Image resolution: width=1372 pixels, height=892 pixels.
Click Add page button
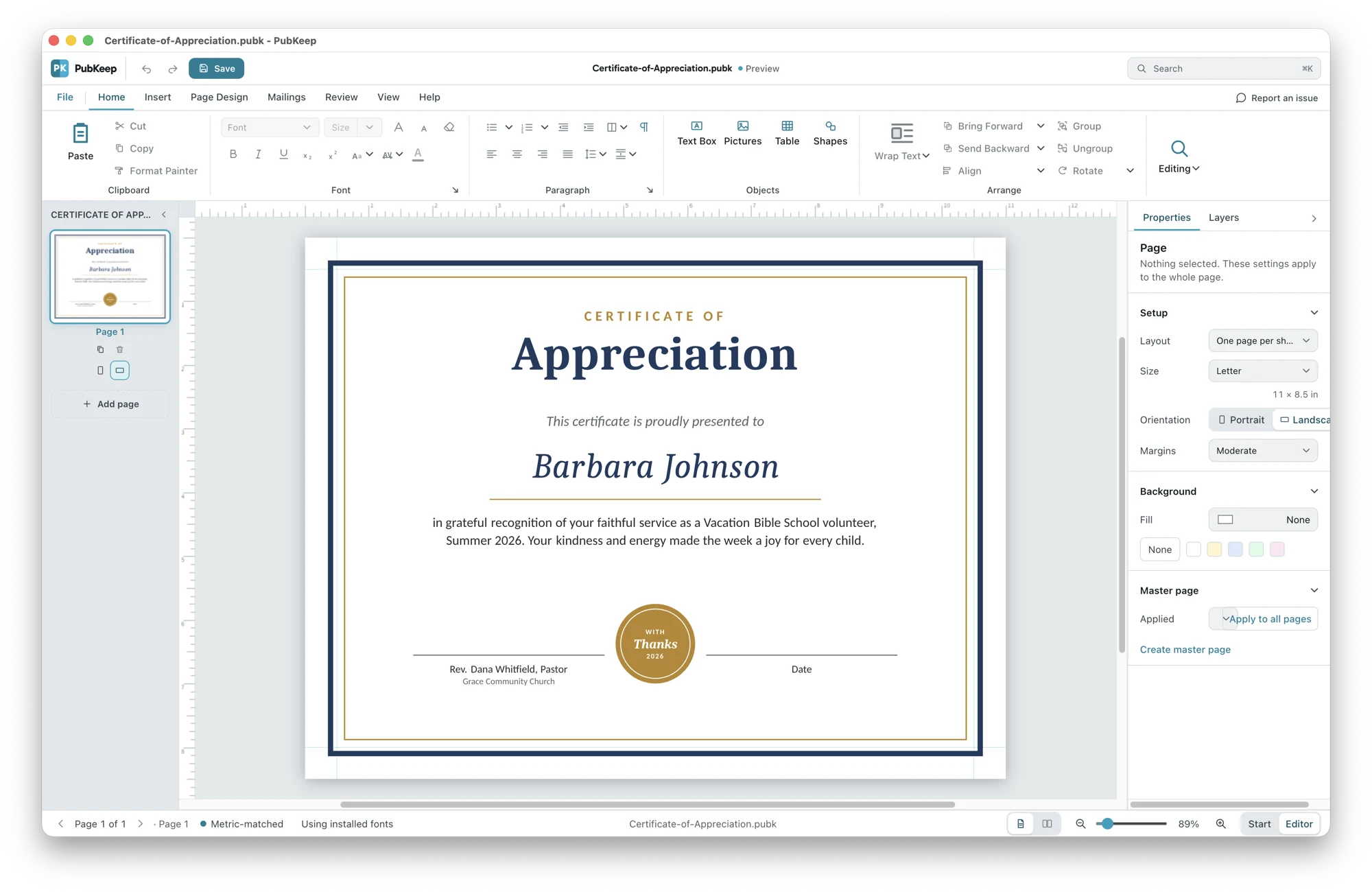[x=110, y=404]
